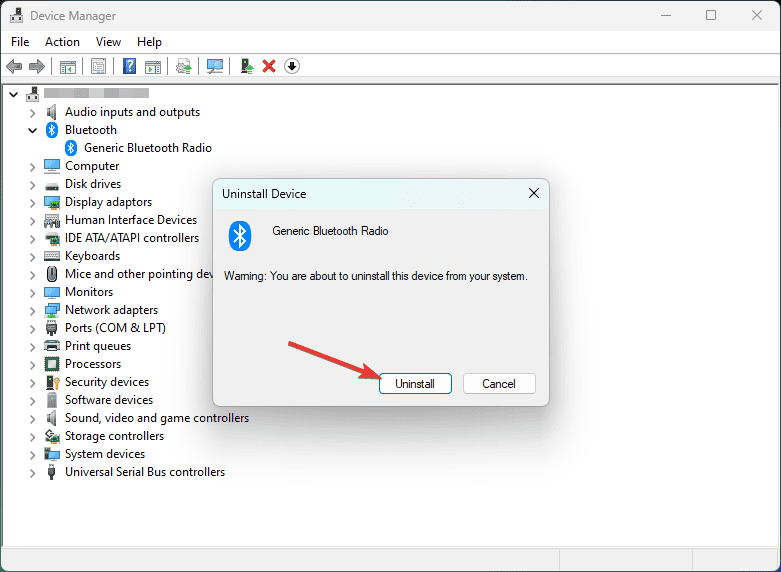Click the Update device driver gear icon
The width and height of the screenshot is (781, 572).
click(x=184, y=66)
